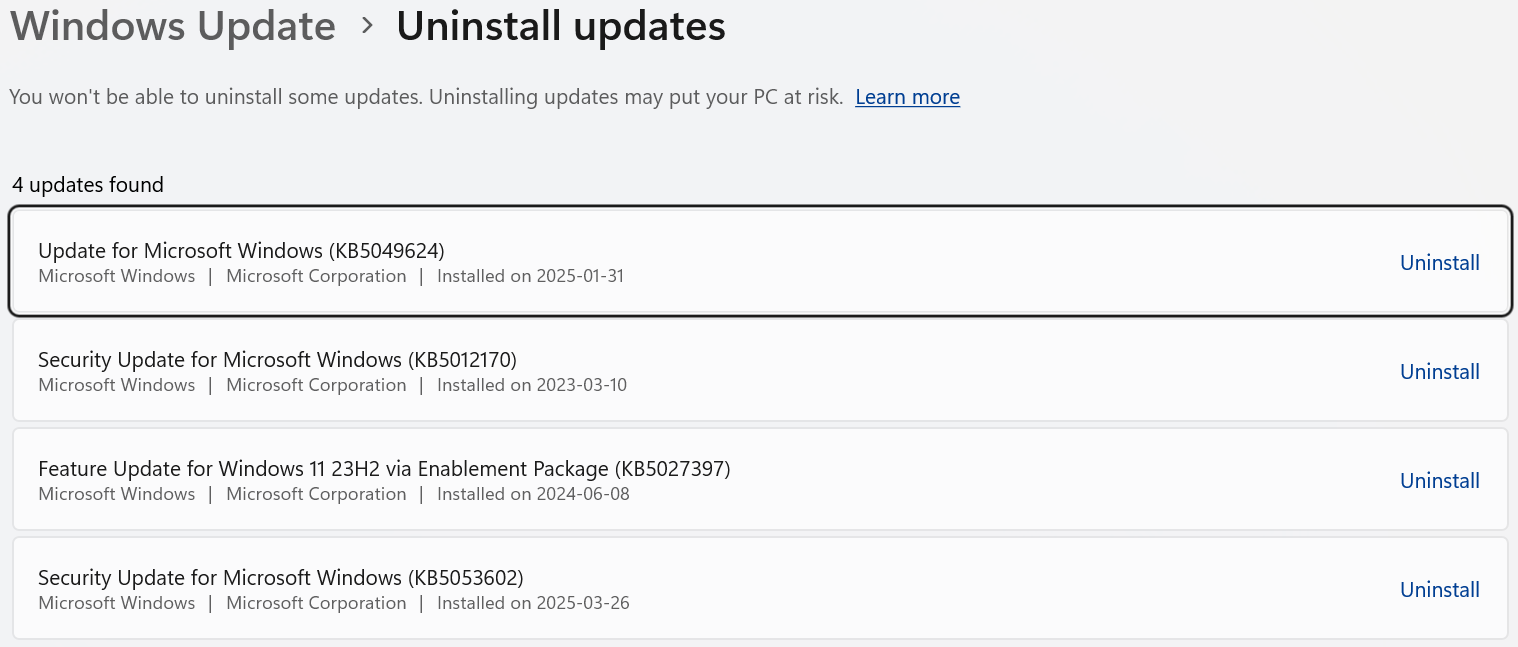Click Microsoft Corporation under KB5027397
Screen dimensions: 1518x647
pos(316,494)
